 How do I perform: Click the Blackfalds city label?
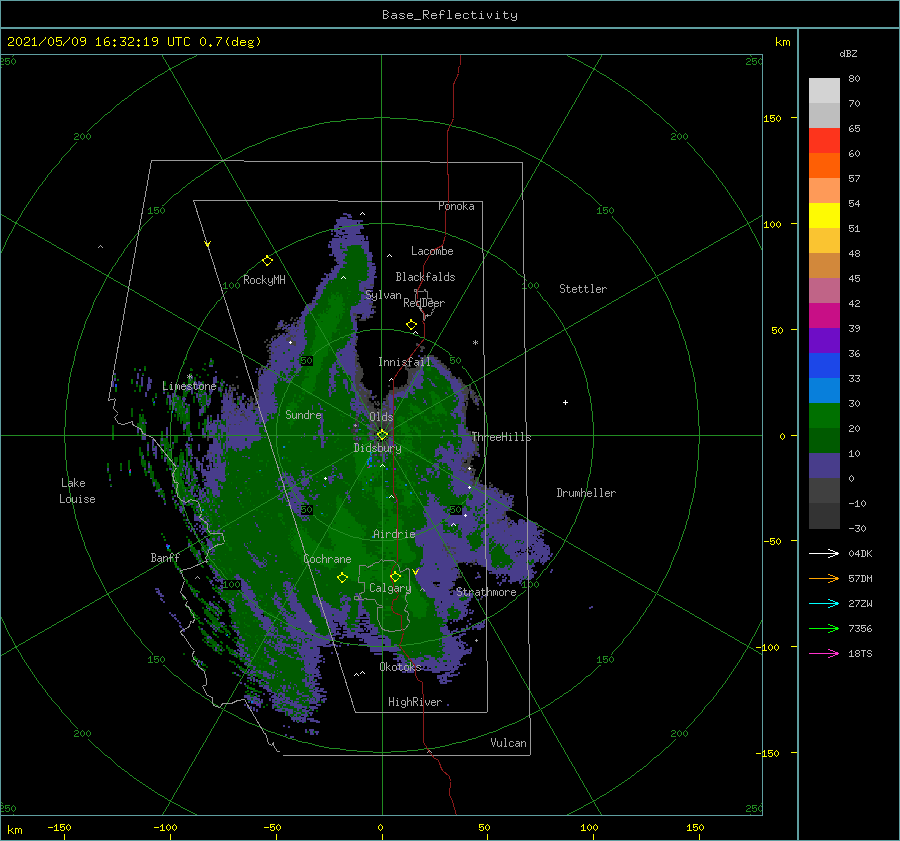[x=425, y=277]
